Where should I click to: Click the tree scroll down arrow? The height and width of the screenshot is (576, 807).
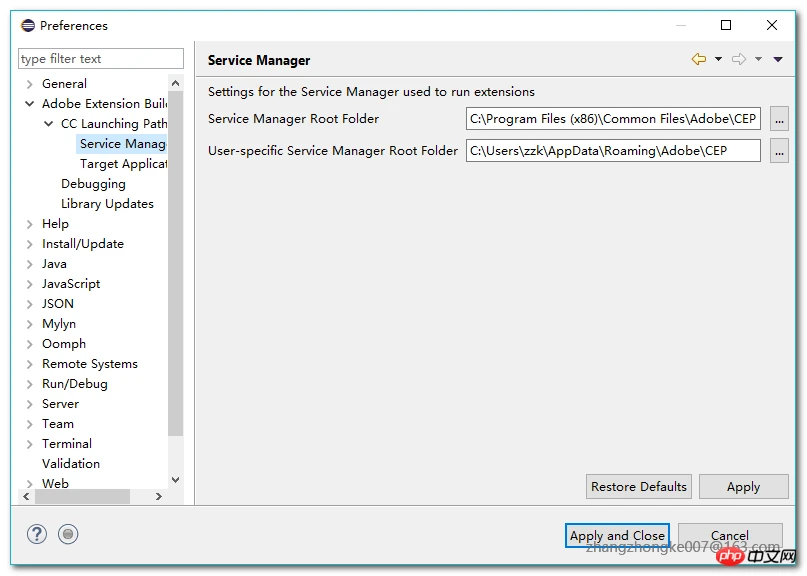[x=176, y=480]
